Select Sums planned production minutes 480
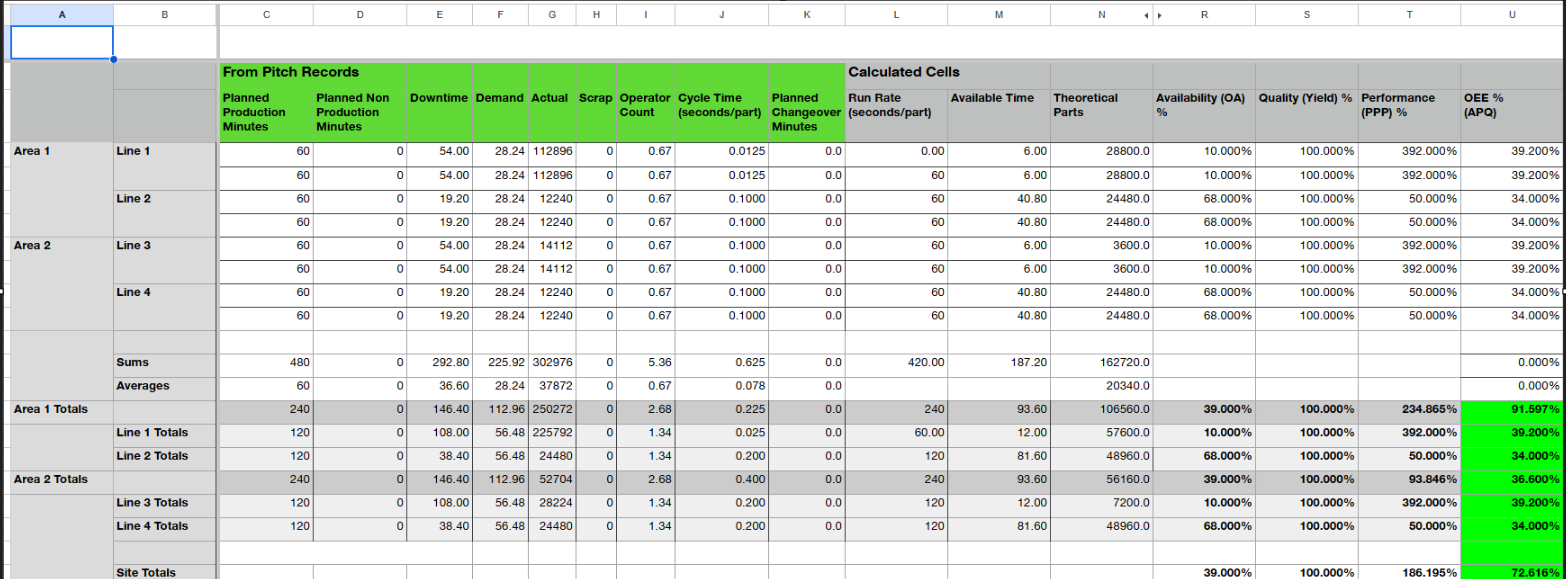This screenshot has height=579, width=1566. (265, 363)
